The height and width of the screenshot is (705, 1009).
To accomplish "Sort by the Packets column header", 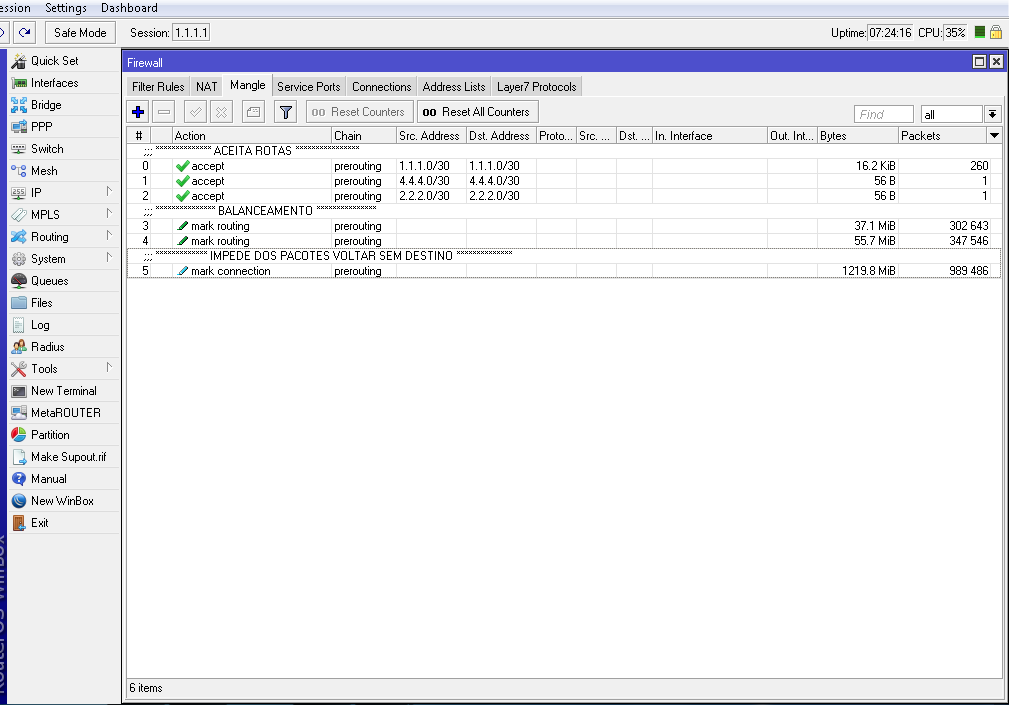I will (x=943, y=136).
